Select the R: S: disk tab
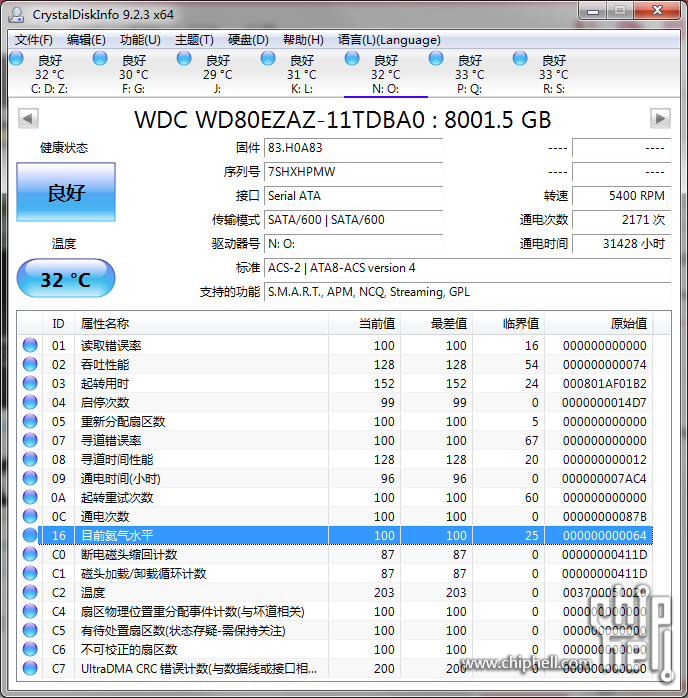This screenshot has width=688, height=698. coord(554,74)
